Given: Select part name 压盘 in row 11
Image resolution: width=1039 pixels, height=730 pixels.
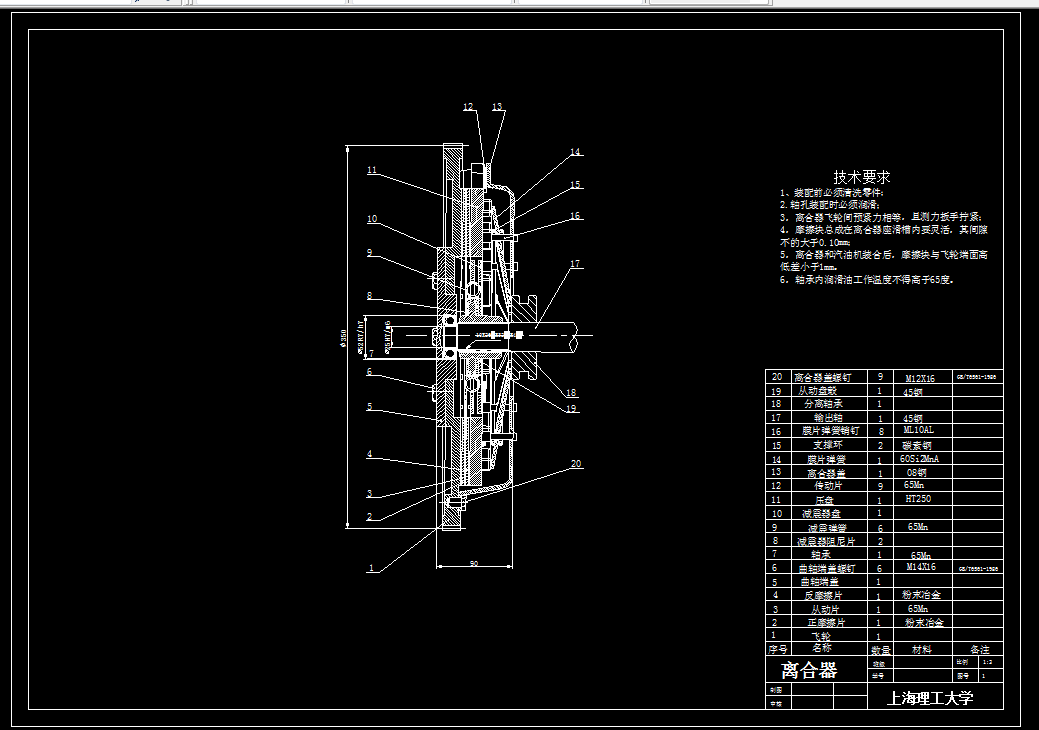Looking at the screenshot, I should click(824, 500).
